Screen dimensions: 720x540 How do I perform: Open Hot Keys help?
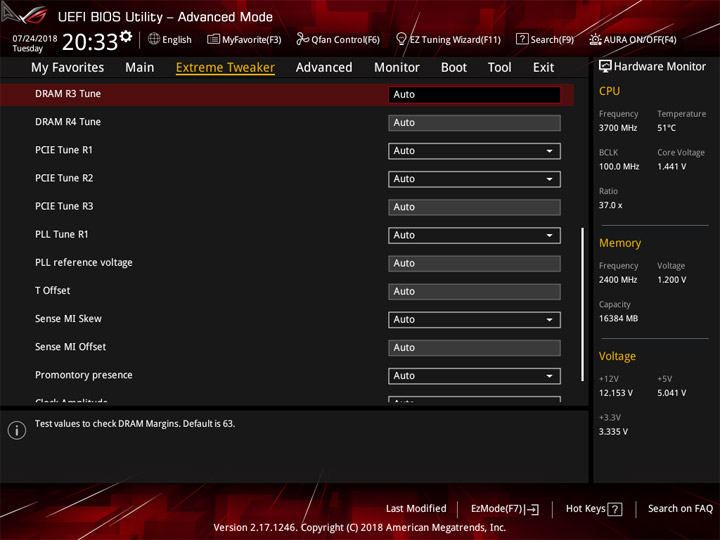[594, 509]
